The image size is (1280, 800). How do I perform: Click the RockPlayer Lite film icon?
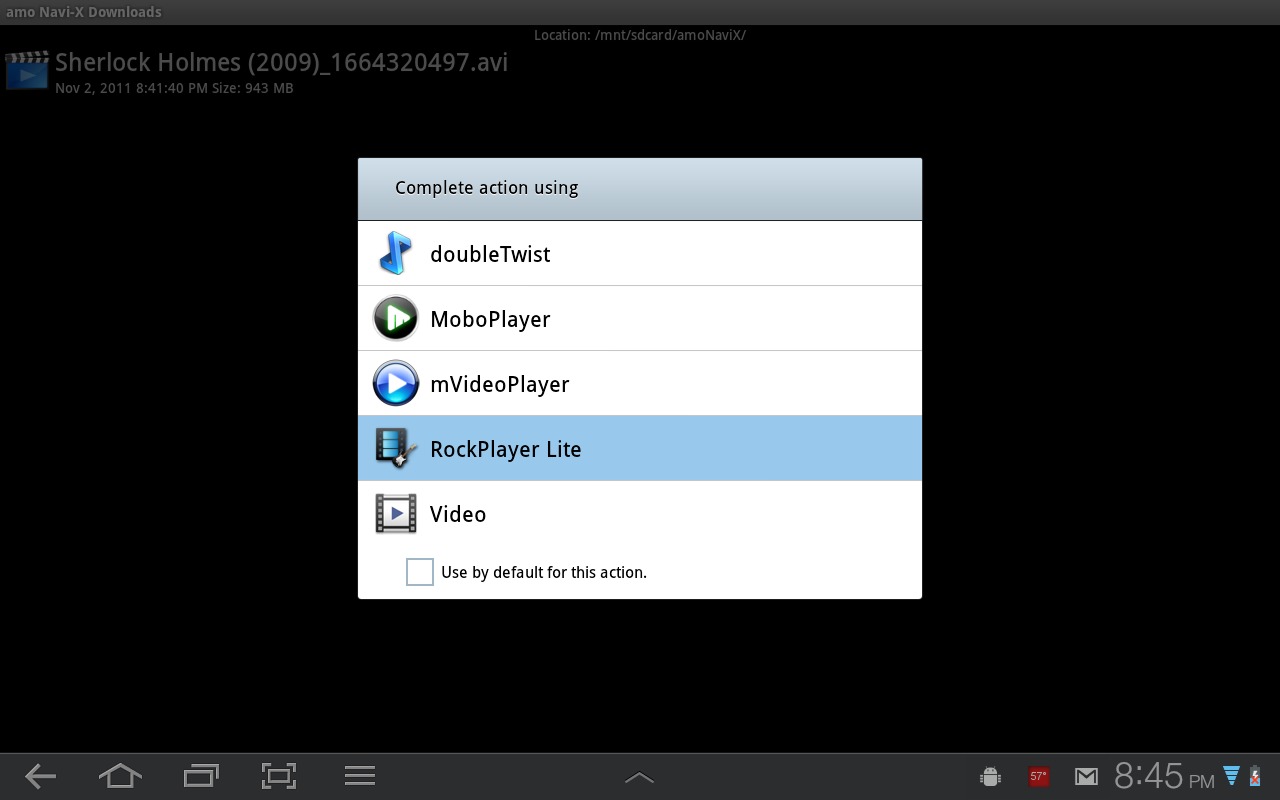(x=395, y=449)
